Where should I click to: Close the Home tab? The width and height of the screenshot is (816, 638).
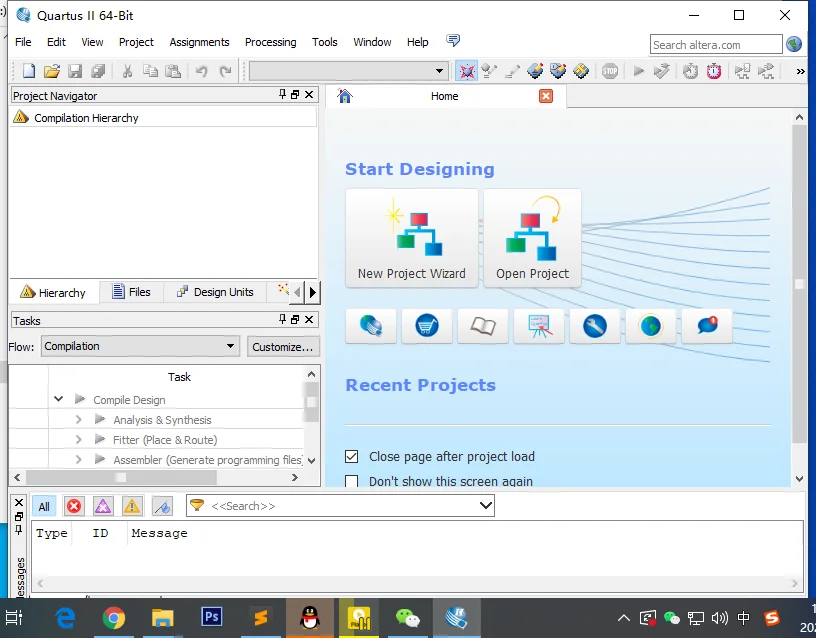tap(545, 96)
